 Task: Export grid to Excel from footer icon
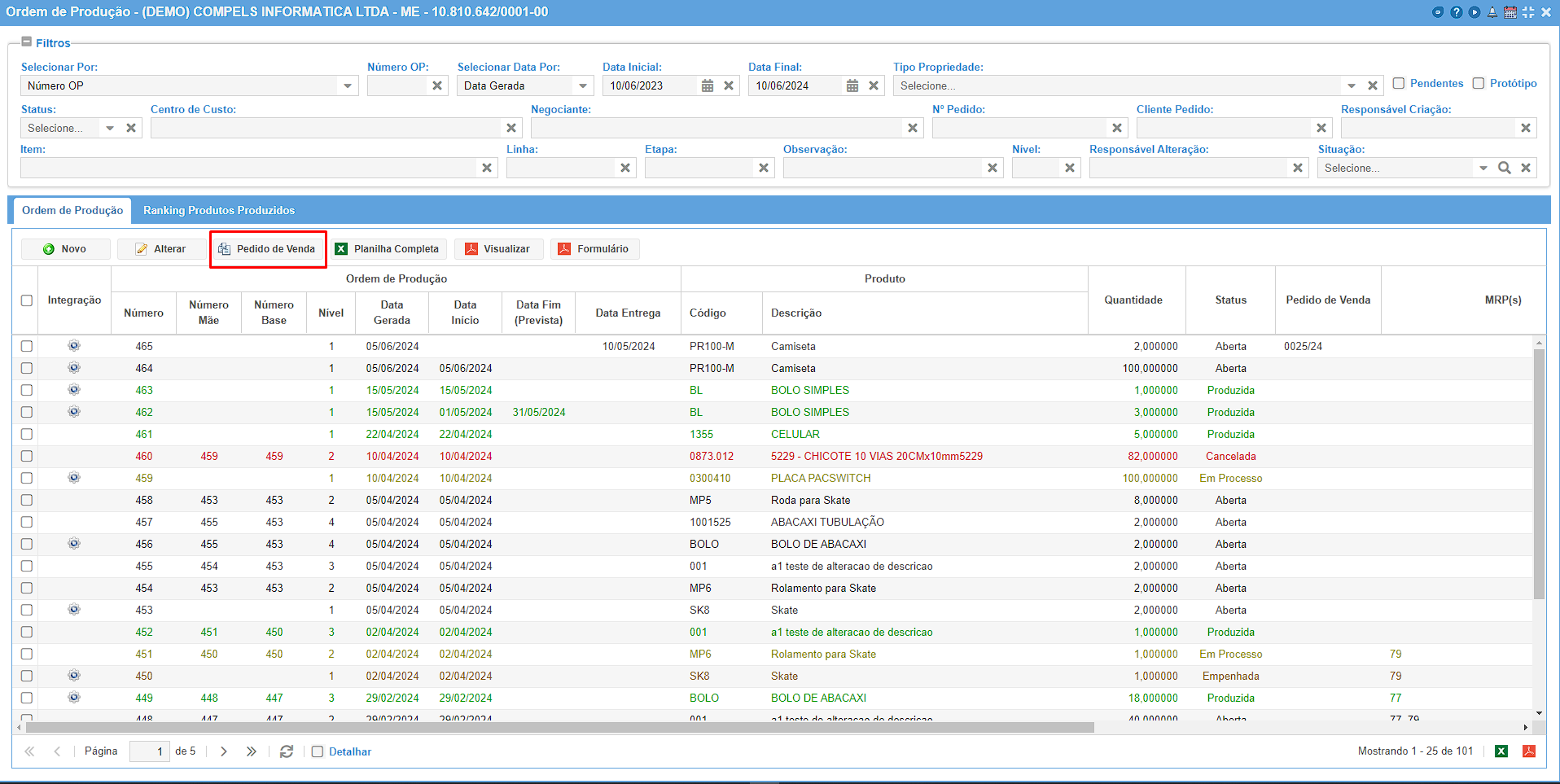click(1501, 751)
